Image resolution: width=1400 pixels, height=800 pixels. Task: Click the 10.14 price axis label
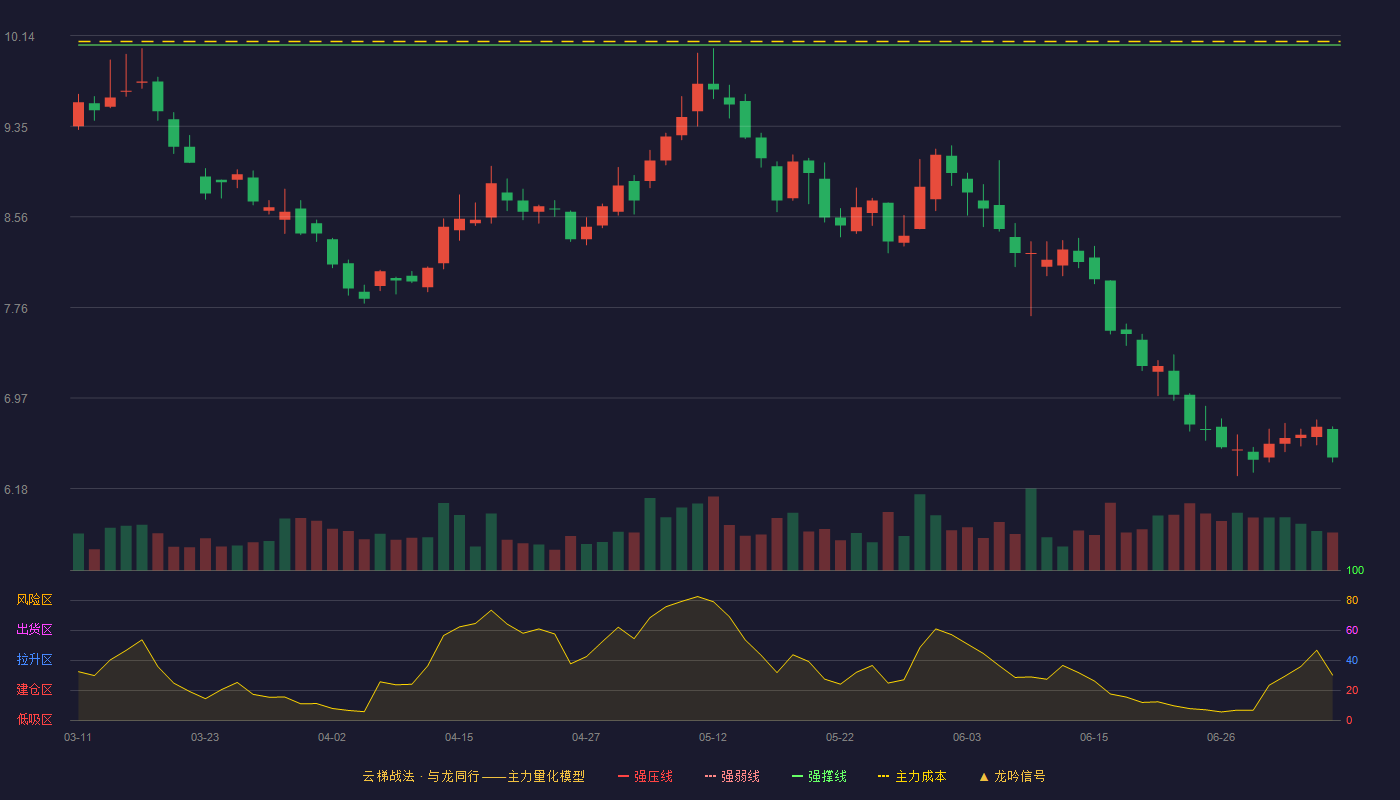tap(19, 37)
